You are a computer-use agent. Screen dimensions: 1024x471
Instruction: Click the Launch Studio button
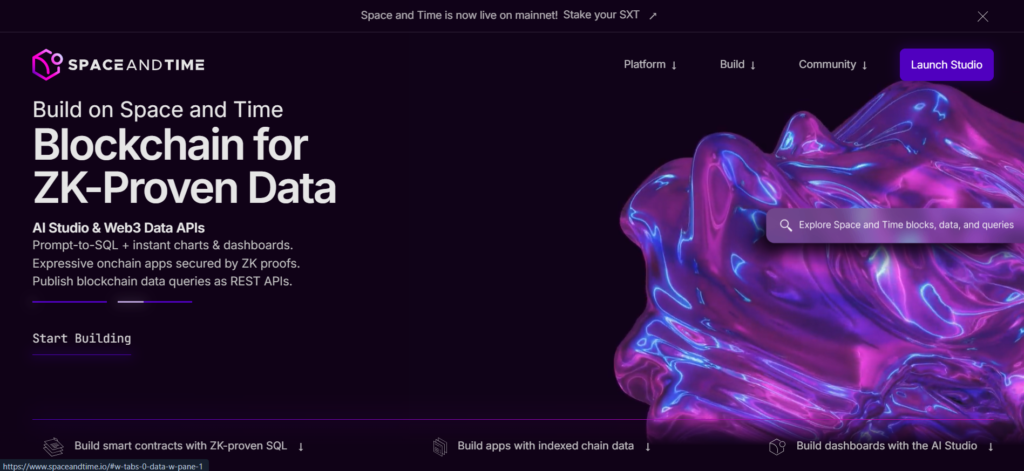click(946, 65)
